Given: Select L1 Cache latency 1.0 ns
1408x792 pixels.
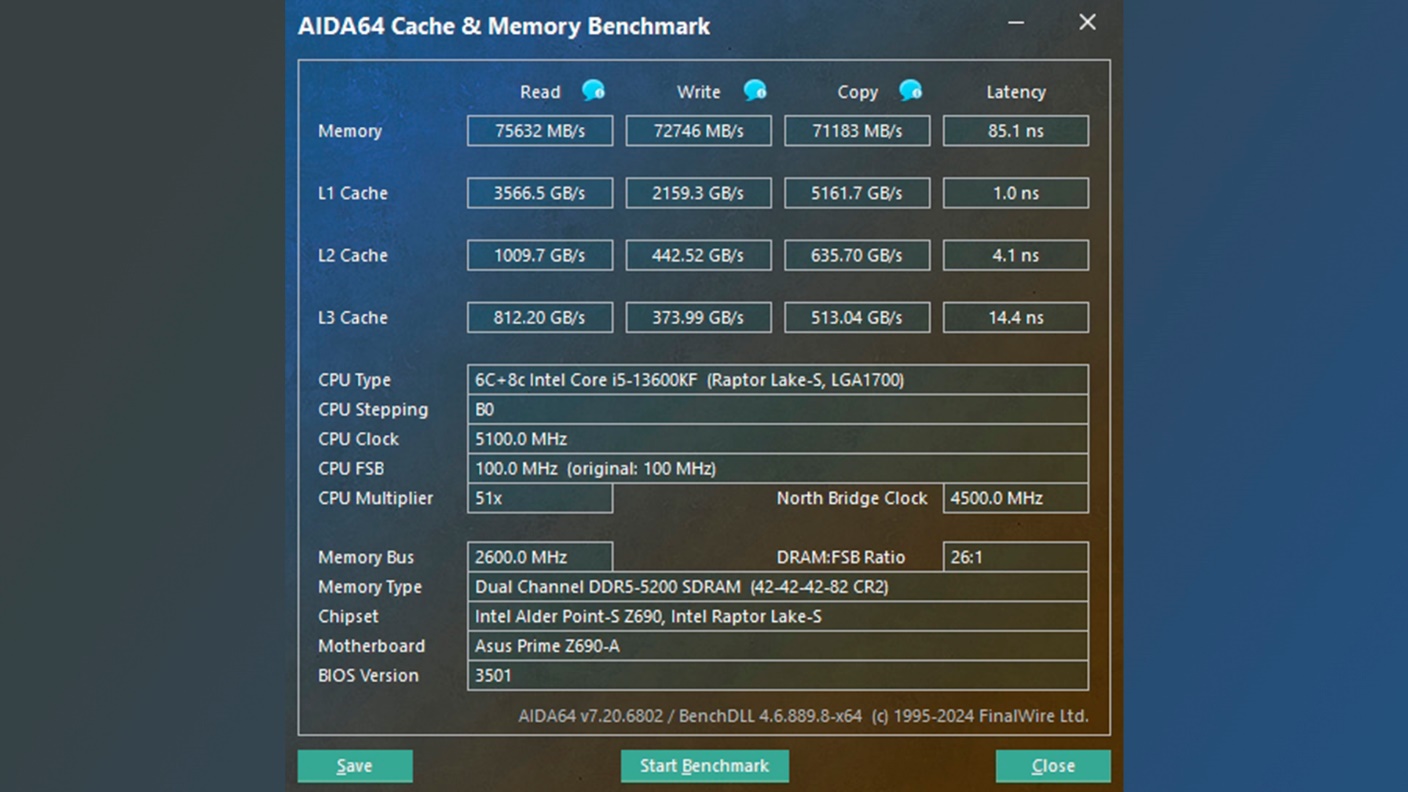Looking at the screenshot, I should tap(1016, 193).
